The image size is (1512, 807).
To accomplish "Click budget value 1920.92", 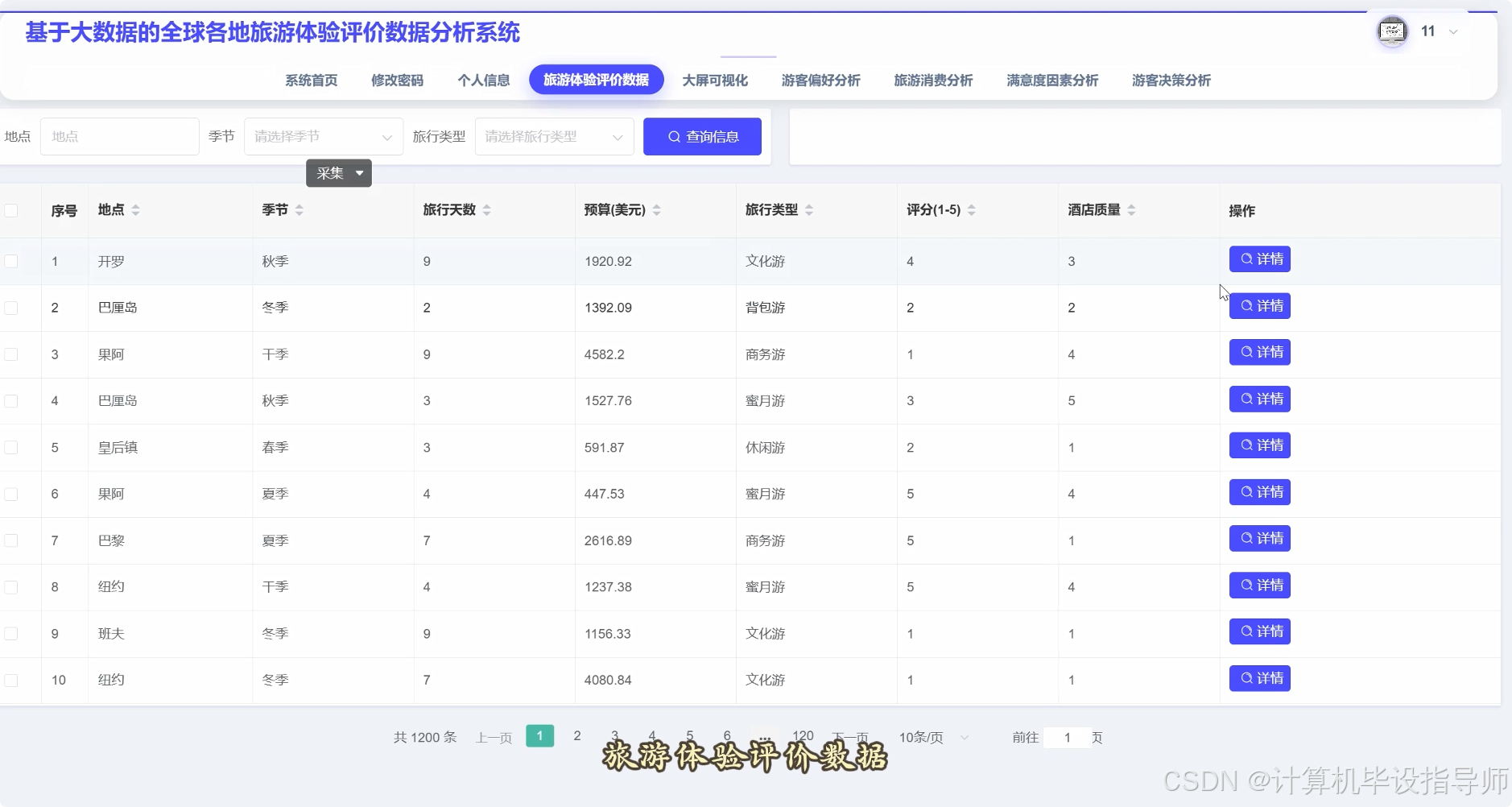I will pos(608,262).
